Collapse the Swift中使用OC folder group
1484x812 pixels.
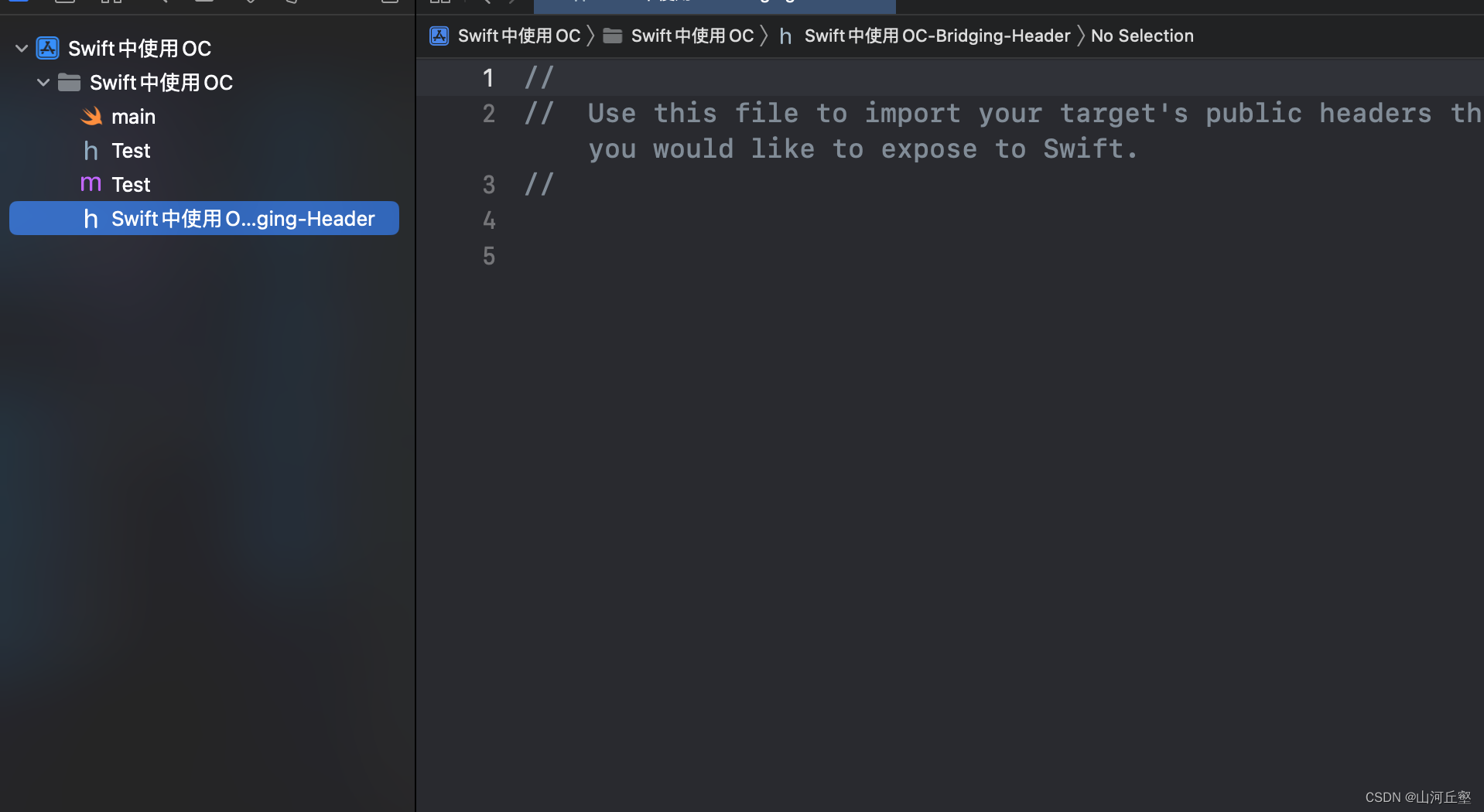click(x=43, y=83)
